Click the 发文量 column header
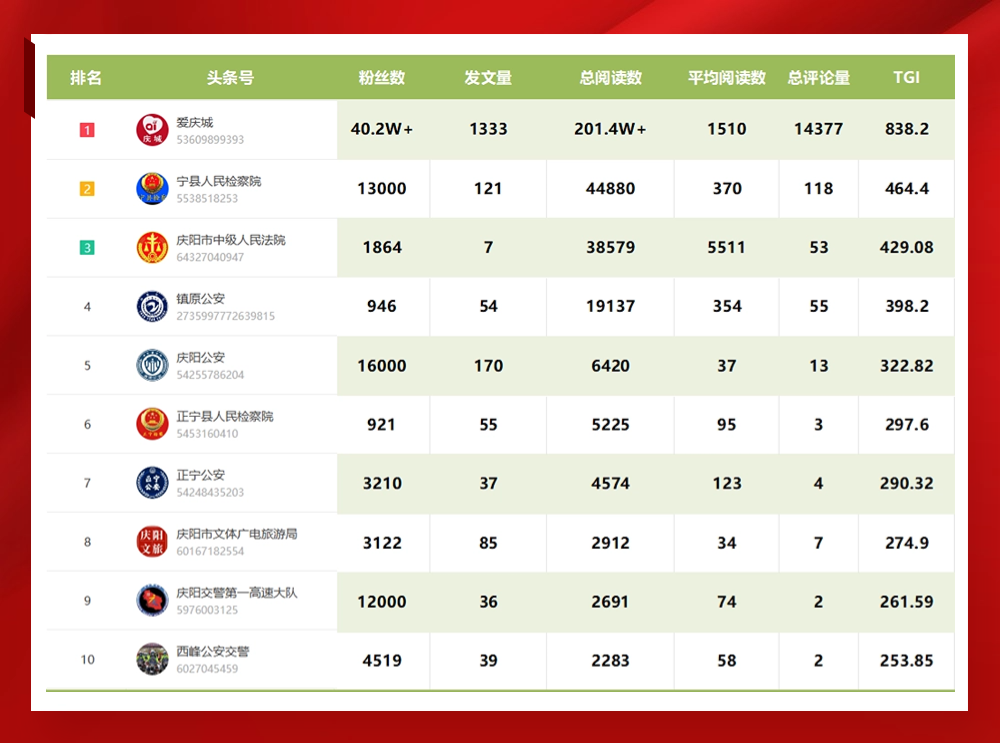Image resolution: width=1000 pixels, height=743 pixels. point(488,78)
